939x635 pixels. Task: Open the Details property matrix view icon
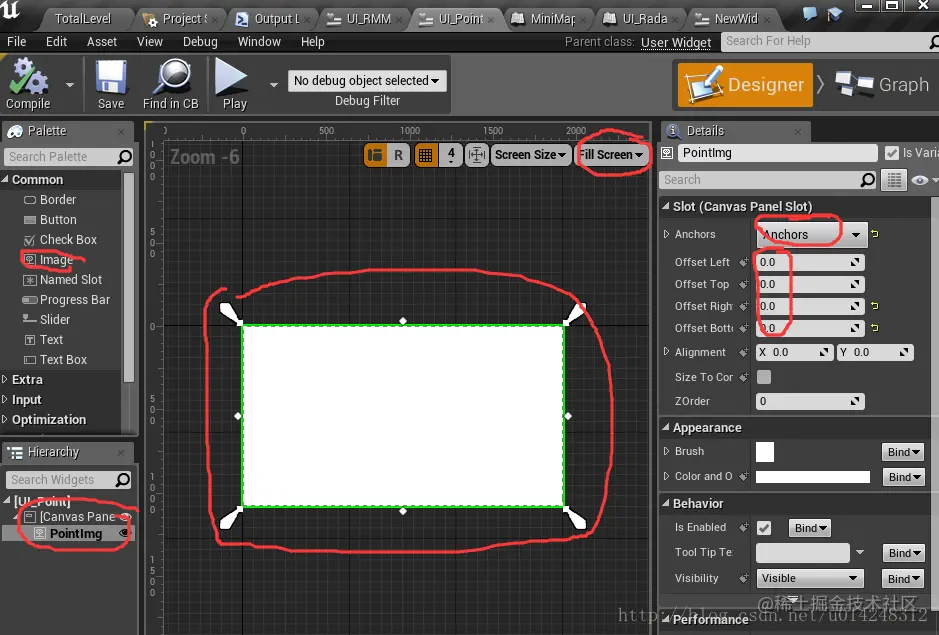[x=893, y=180]
